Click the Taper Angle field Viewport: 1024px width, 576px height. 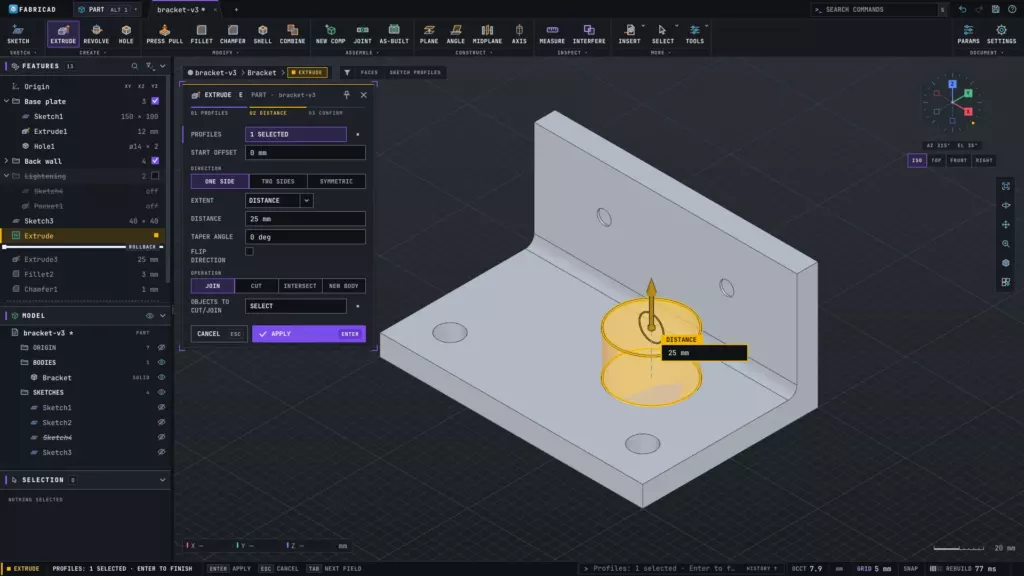point(305,237)
